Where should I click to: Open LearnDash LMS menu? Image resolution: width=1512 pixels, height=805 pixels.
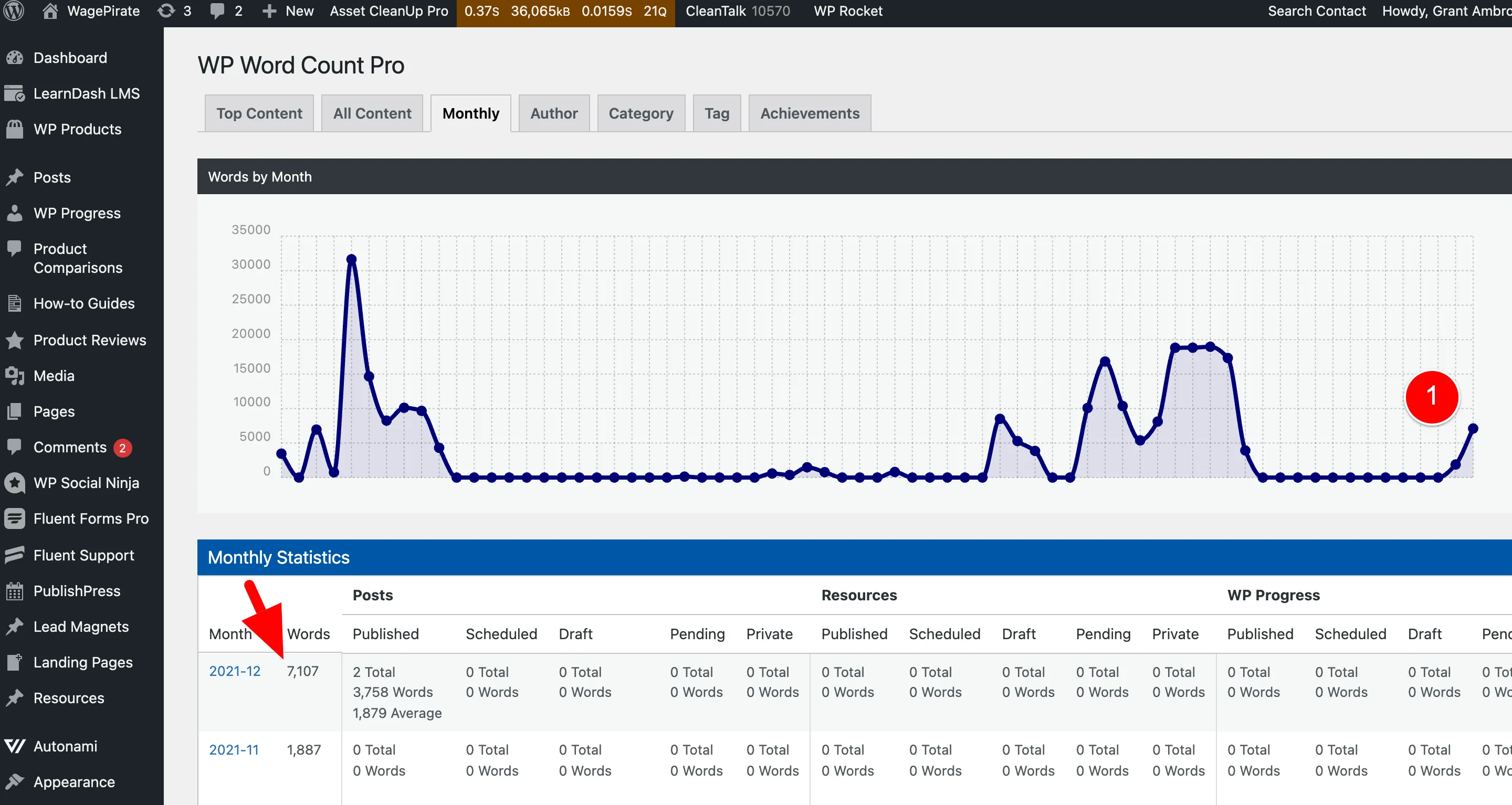pos(86,93)
